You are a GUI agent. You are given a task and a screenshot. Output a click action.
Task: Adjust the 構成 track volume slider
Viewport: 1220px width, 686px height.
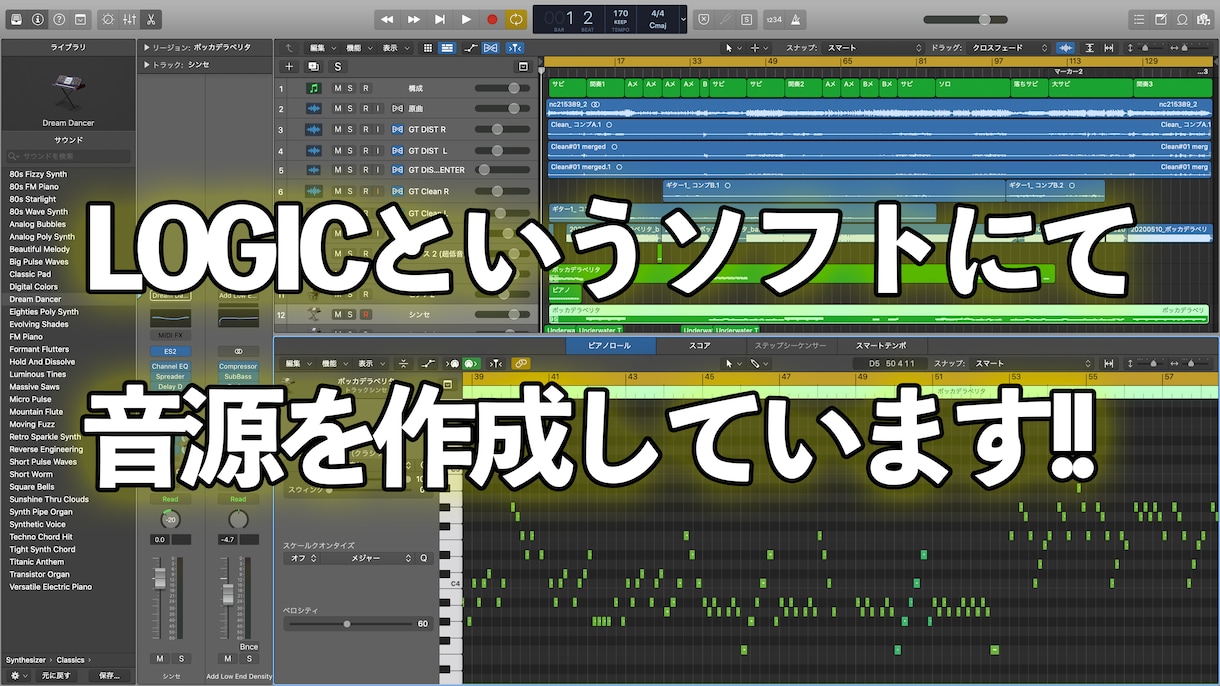point(502,88)
